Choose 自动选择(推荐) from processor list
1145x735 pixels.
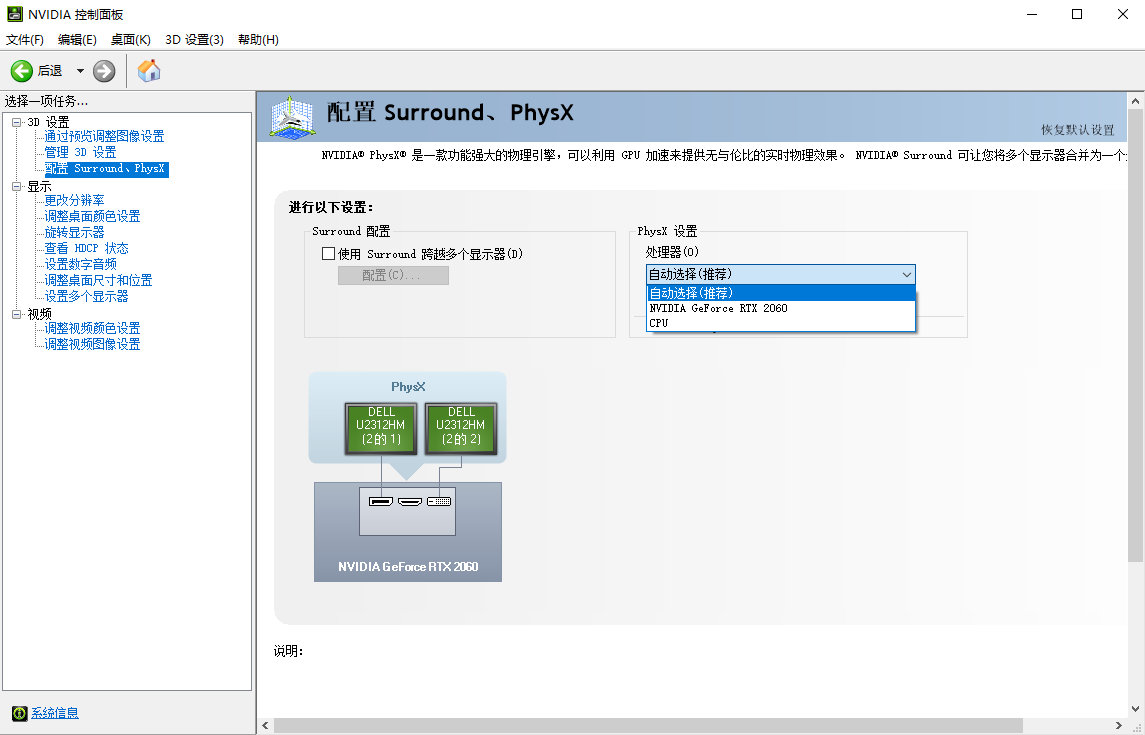[781, 293]
